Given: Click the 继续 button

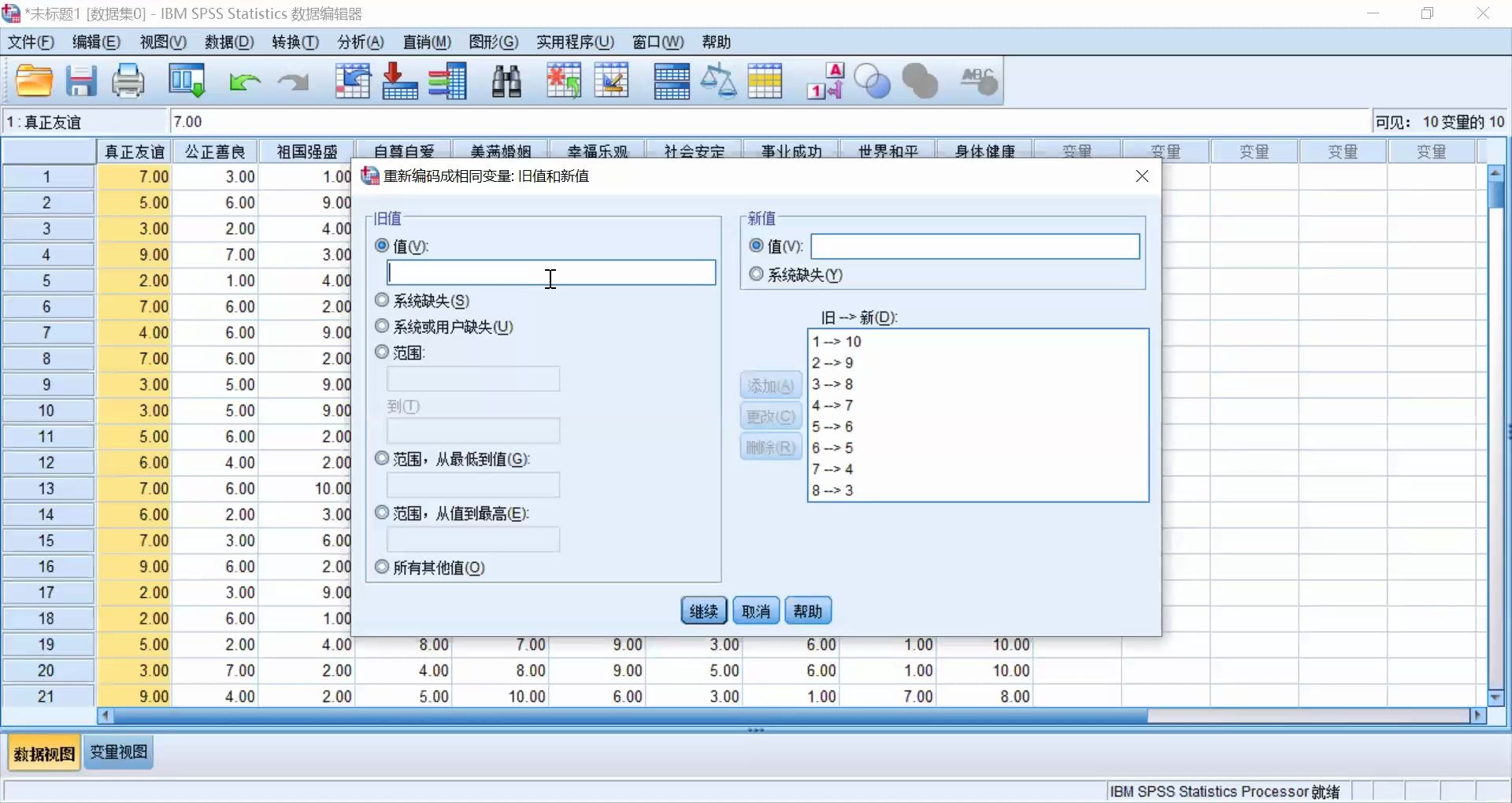Looking at the screenshot, I should pyautogui.click(x=703, y=611).
